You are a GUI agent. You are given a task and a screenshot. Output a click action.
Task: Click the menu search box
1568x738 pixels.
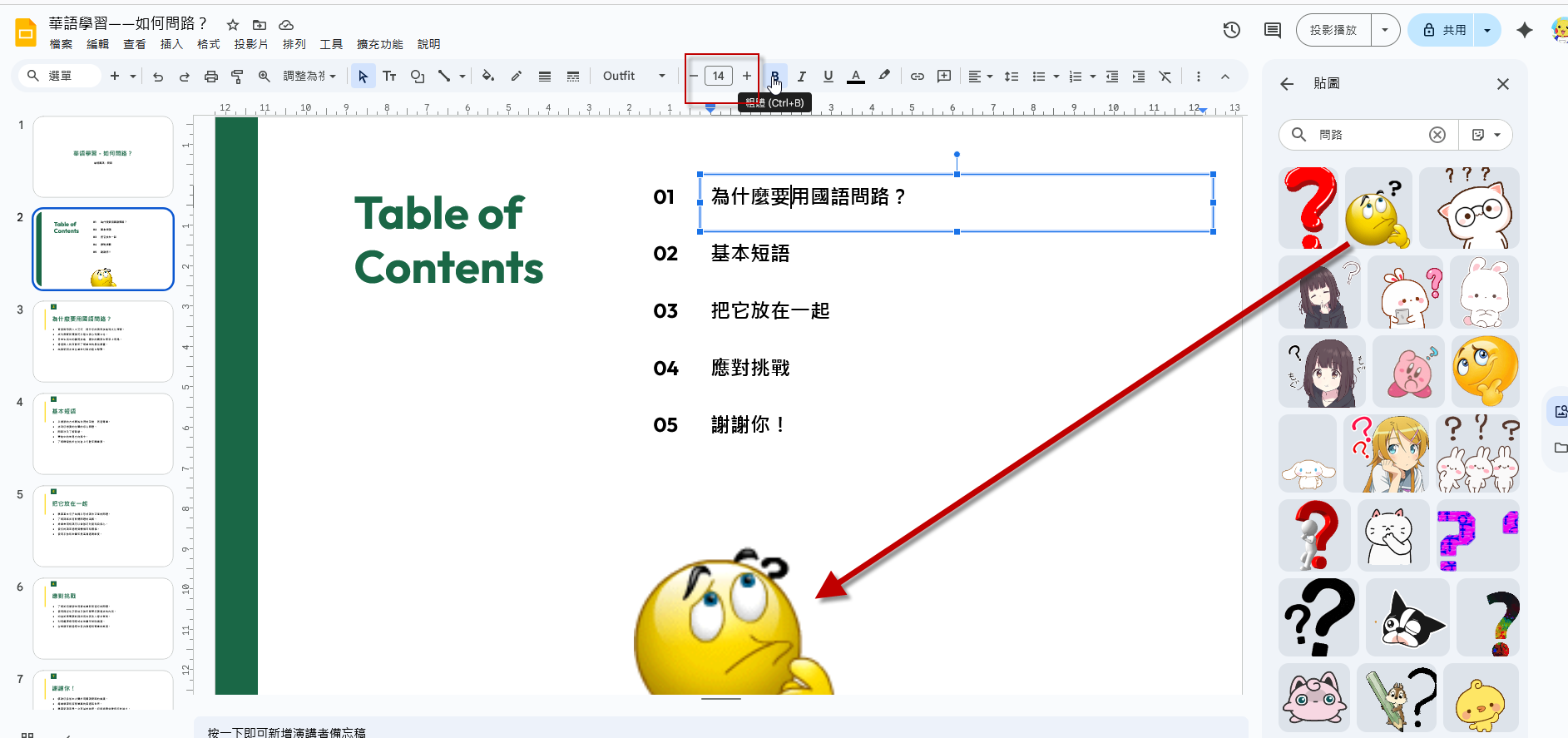tap(60, 77)
